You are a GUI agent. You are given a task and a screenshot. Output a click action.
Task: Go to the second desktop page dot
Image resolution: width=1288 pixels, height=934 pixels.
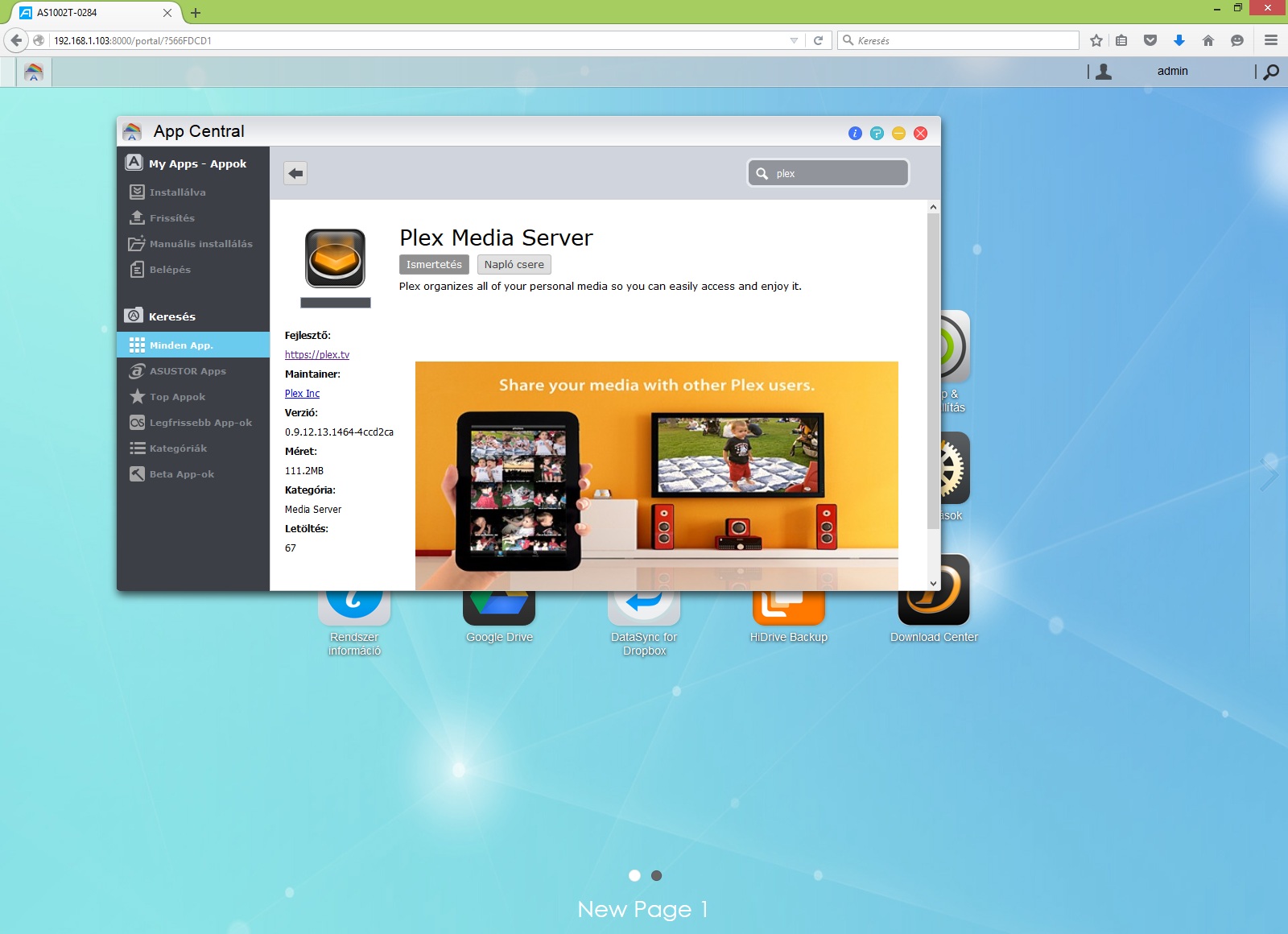pos(656,875)
